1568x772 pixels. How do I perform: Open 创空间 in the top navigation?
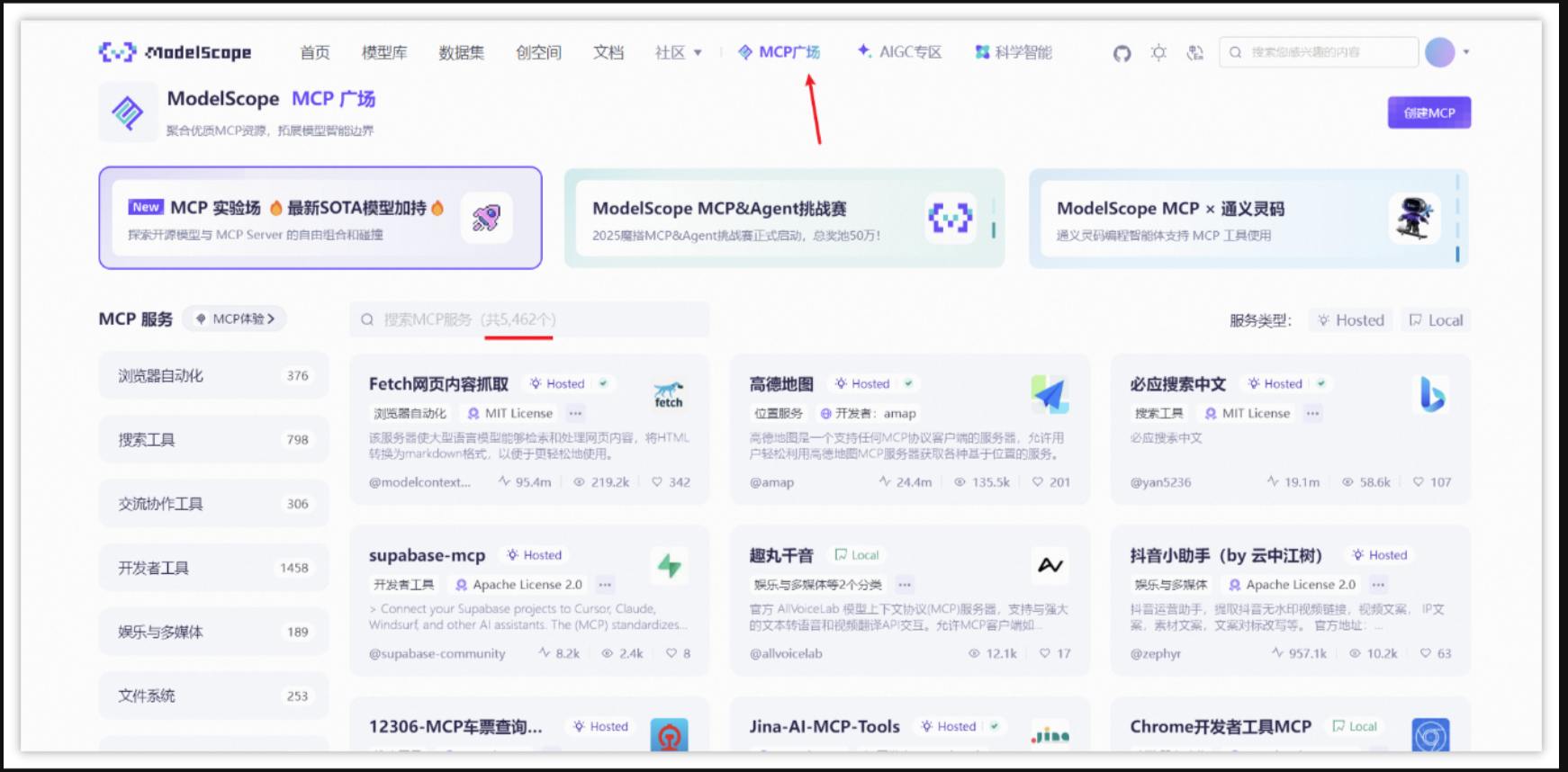pyautogui.click(x=539, y=52)
